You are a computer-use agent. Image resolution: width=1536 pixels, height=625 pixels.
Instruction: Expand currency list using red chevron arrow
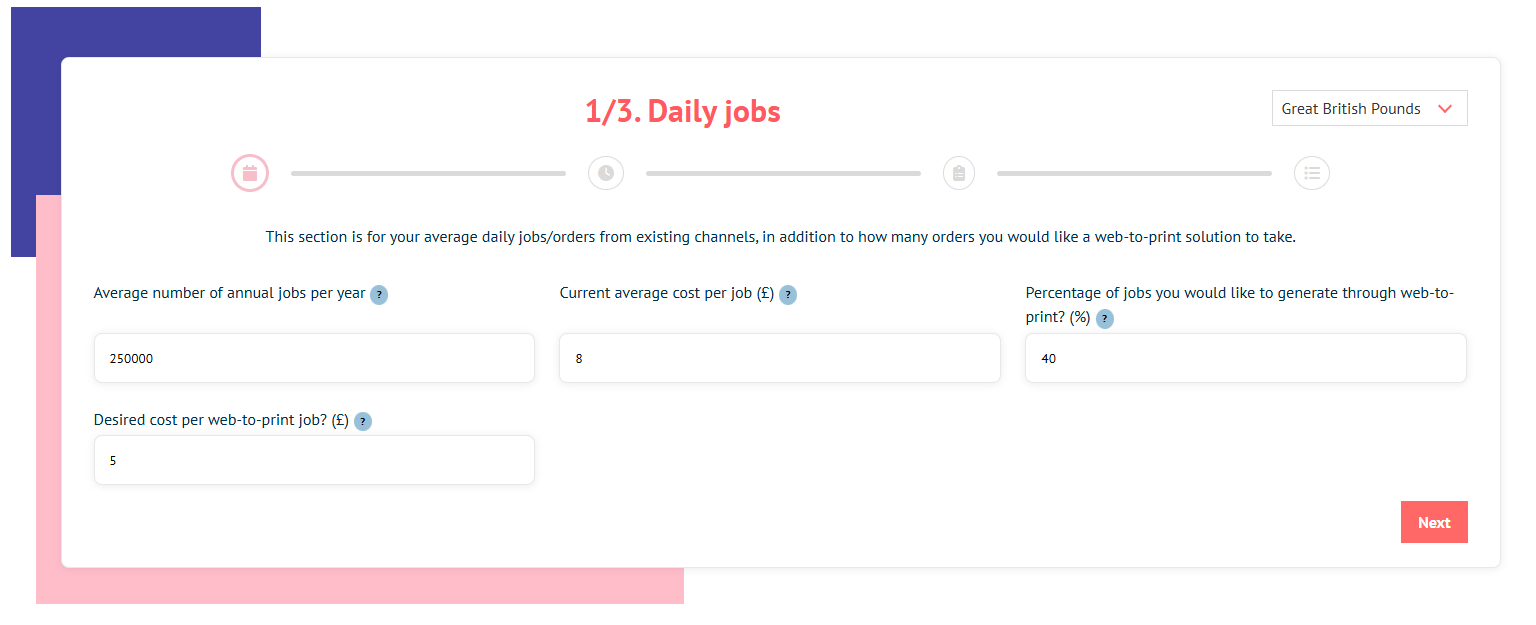(x=1444, y=109)
